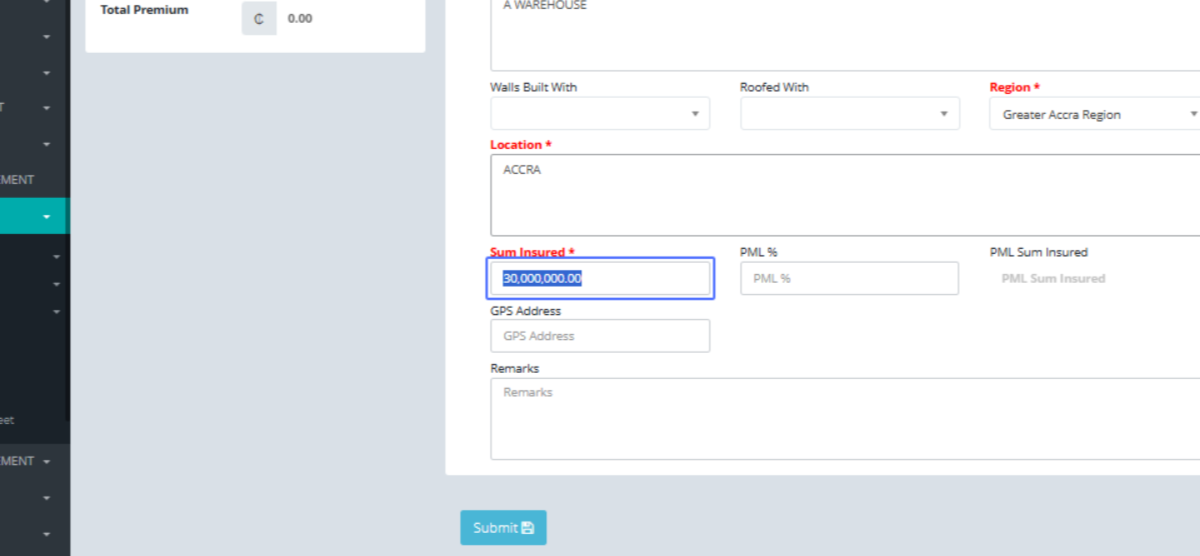
Task: Open the Roofed With dropdown
Action: (x=849, y=114)
